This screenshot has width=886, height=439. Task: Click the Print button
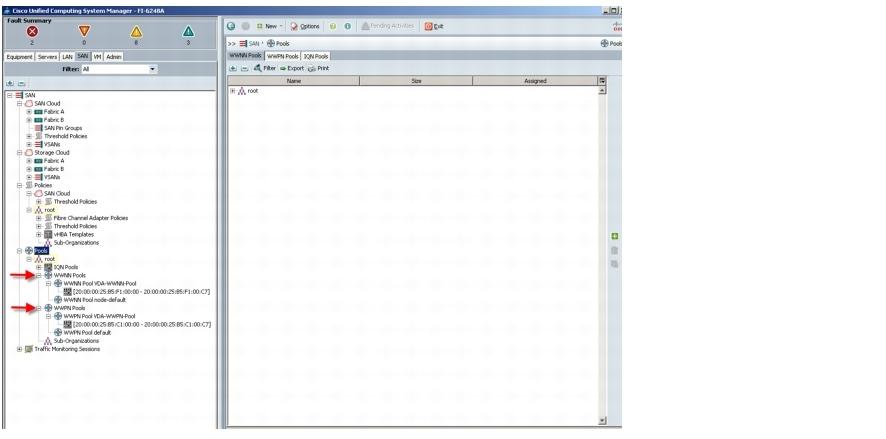(x=318, y=68)
